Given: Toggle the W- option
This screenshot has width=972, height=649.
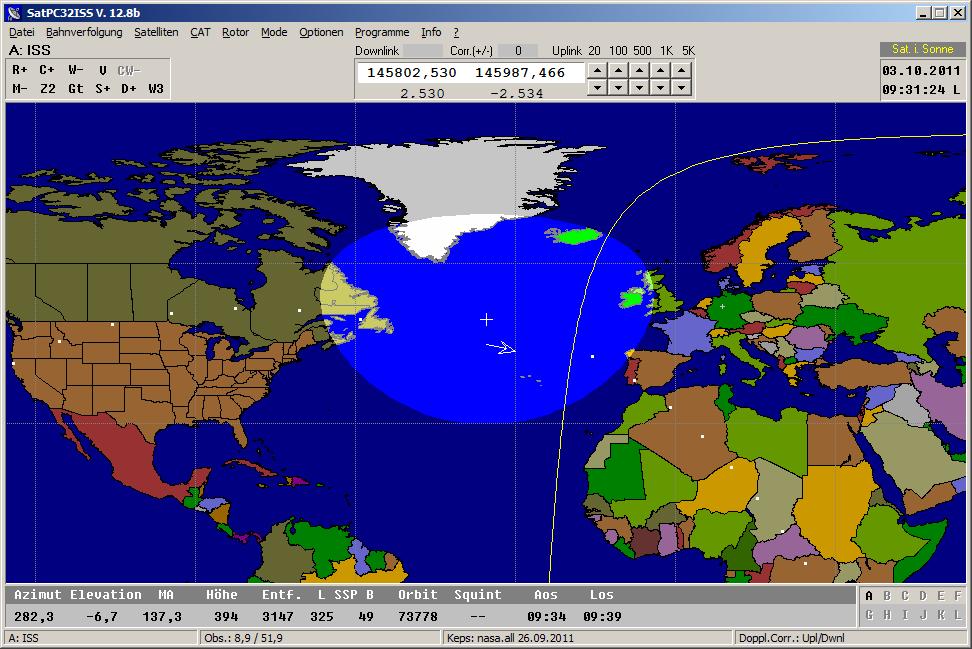Looking at the screenshot, I should coord(75,70).
